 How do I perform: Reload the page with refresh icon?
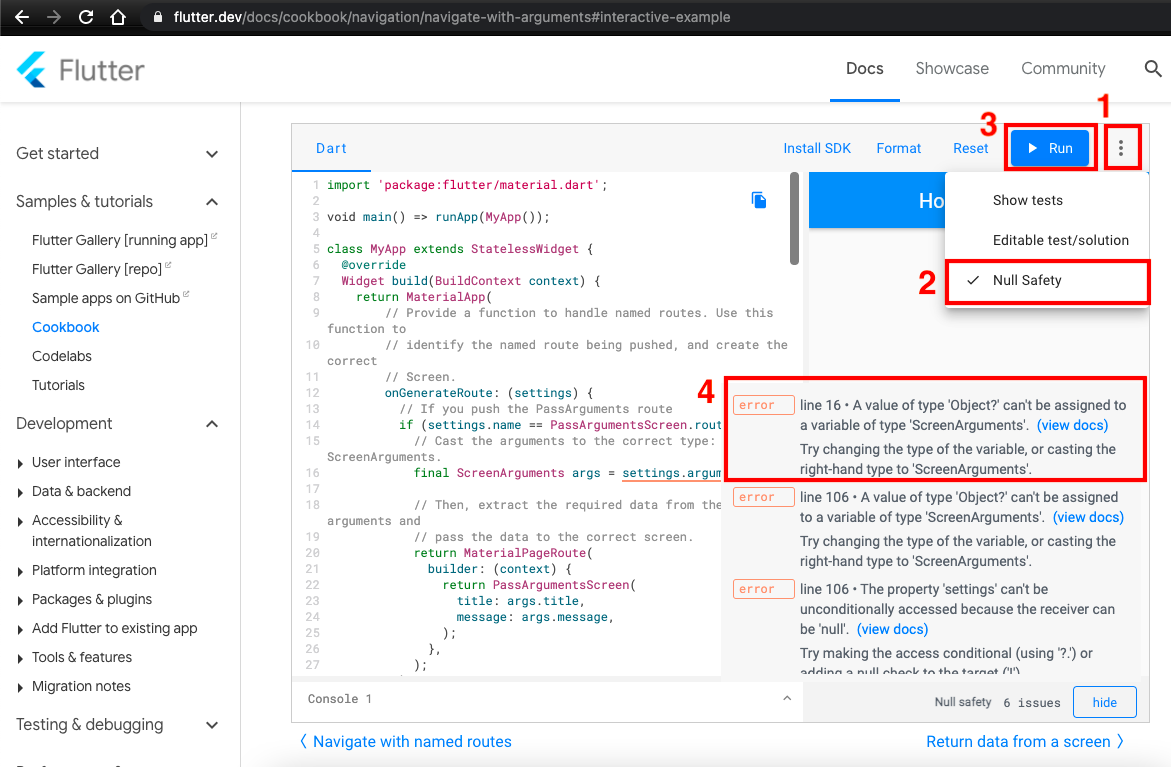point(86,16)
